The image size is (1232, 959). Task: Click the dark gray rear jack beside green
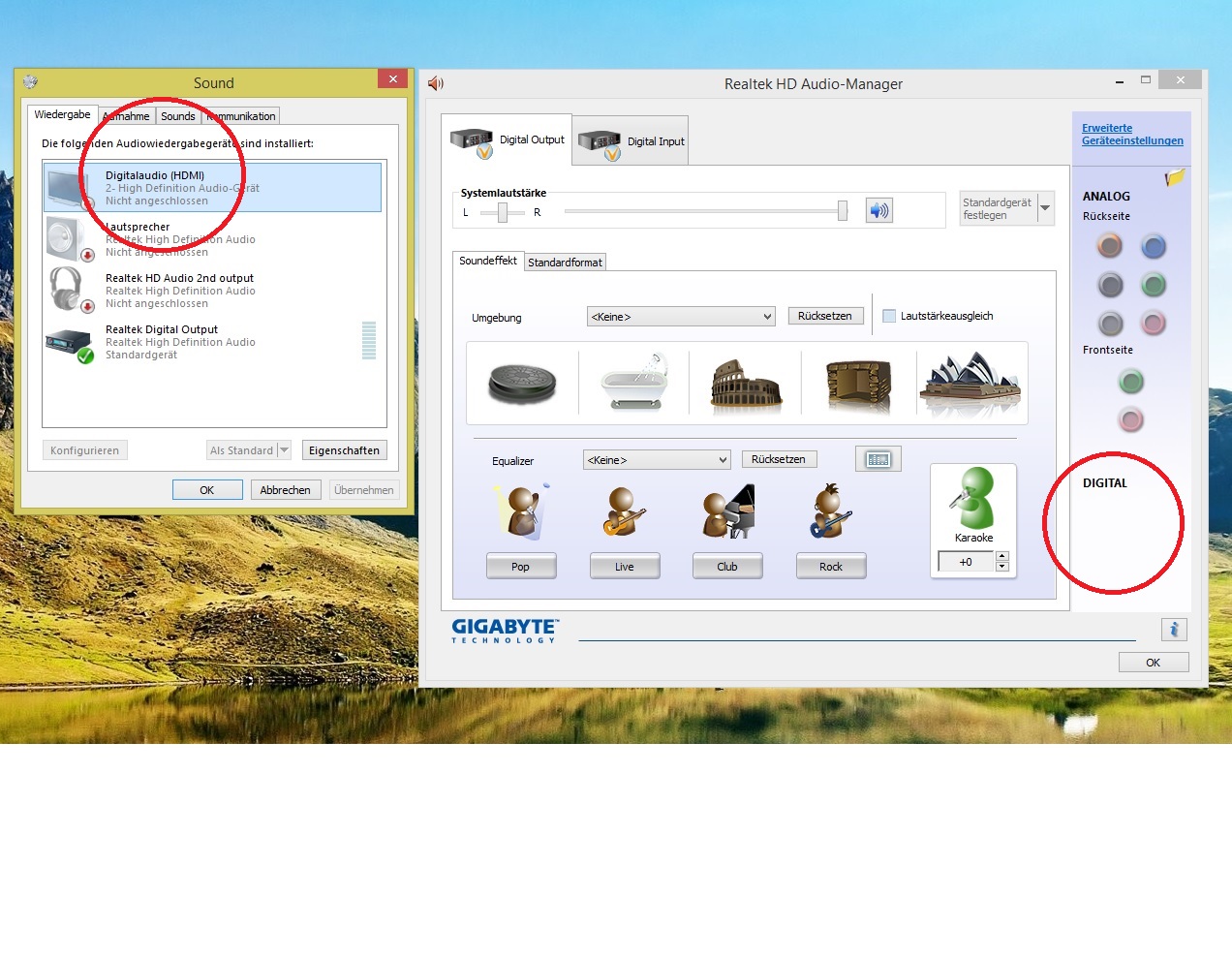pos(1110,285)
